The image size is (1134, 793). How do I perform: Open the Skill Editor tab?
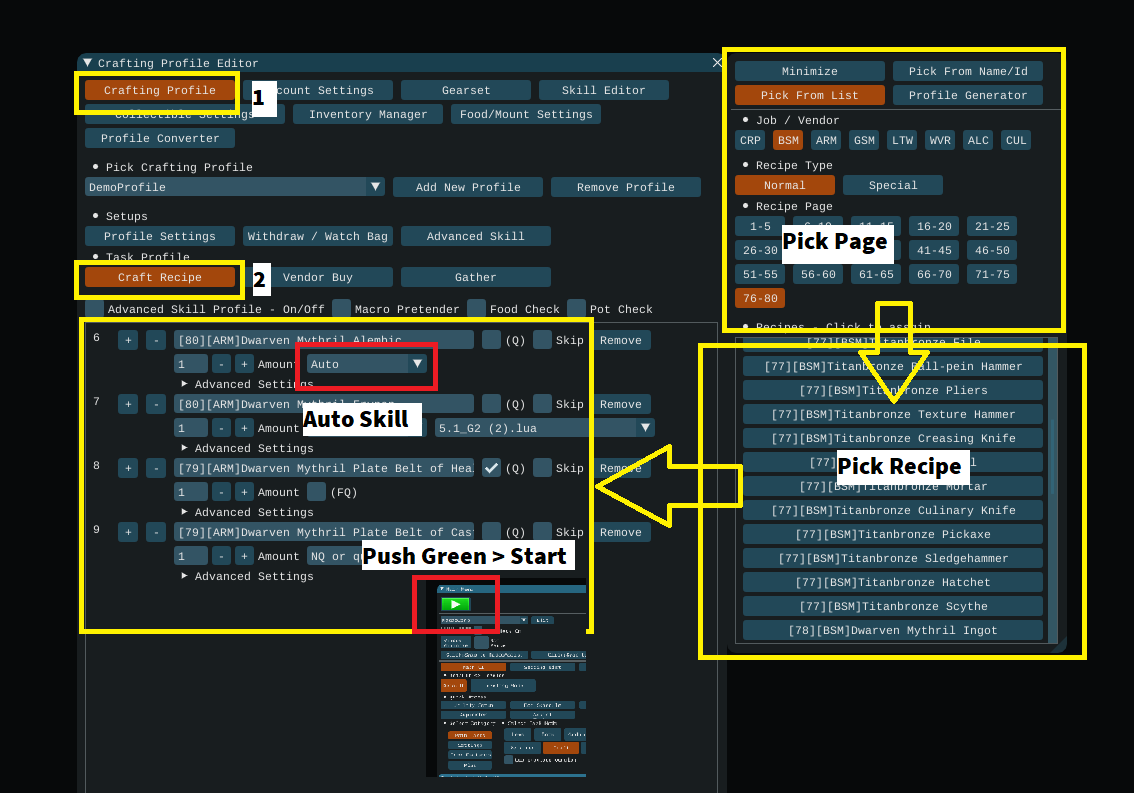[603, 90]
